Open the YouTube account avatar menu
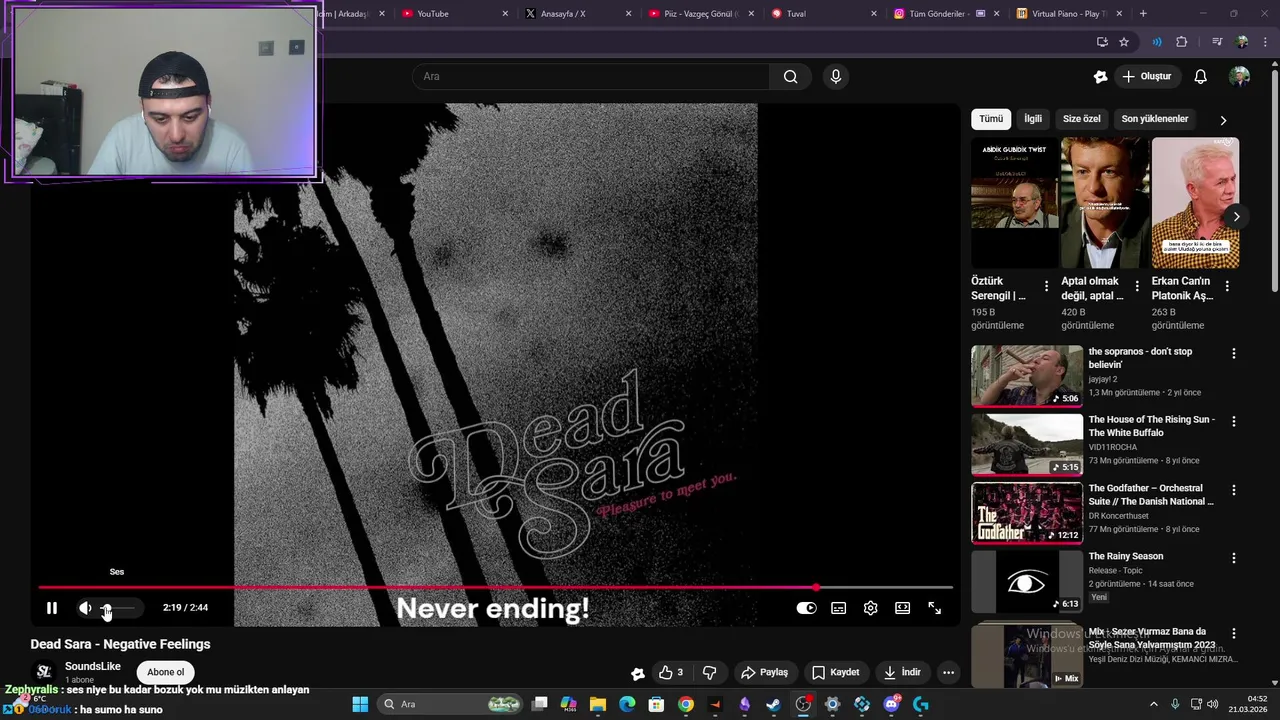 pyautogui.click(x=1239, y=76)
